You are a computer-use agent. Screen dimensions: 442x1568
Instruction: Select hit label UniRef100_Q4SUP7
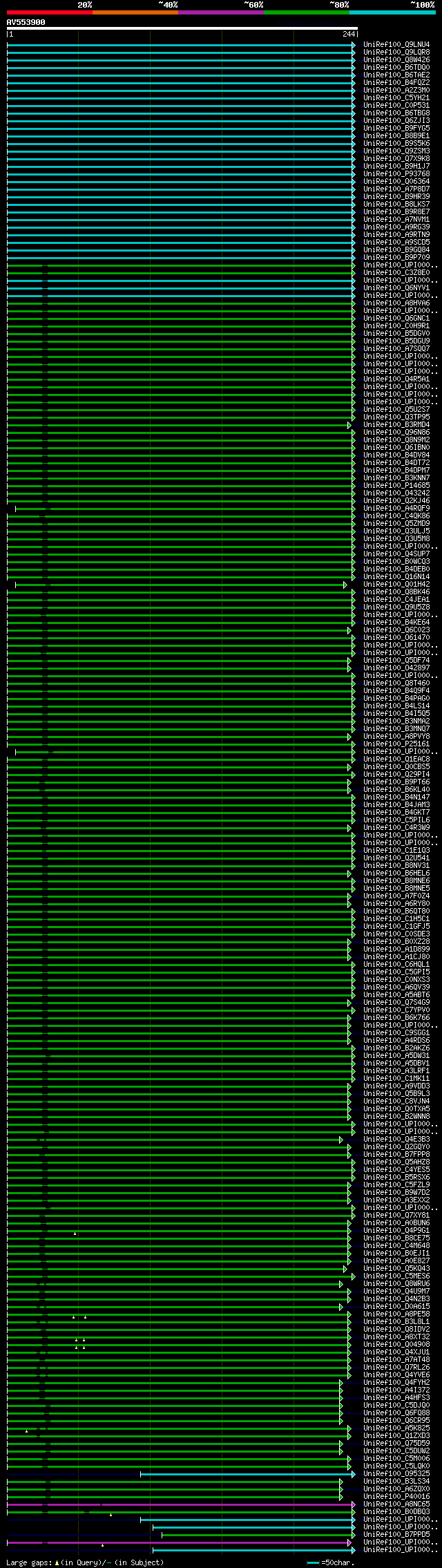coord(396,554)
